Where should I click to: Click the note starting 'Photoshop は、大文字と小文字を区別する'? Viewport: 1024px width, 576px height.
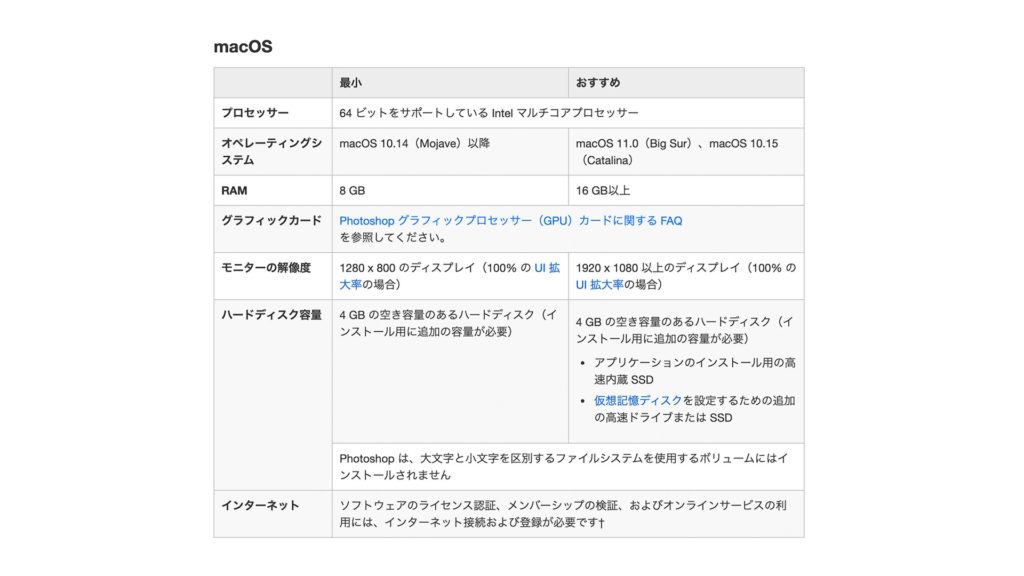pyautogui.click(x=564, y=467)
